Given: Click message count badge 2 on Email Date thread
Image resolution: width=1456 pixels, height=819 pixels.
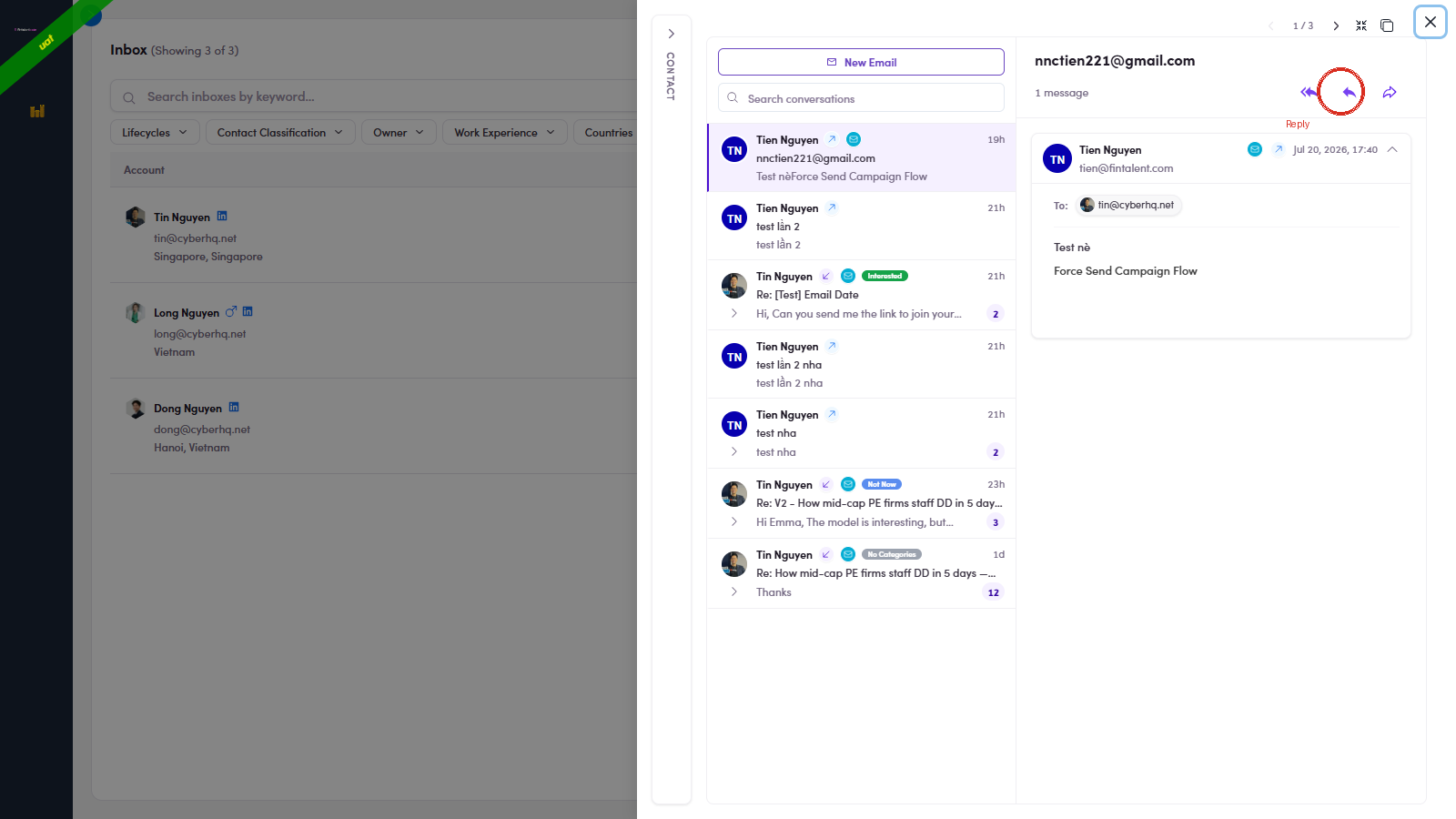Looking at the screenshot, I should click(x=996, y=314).
